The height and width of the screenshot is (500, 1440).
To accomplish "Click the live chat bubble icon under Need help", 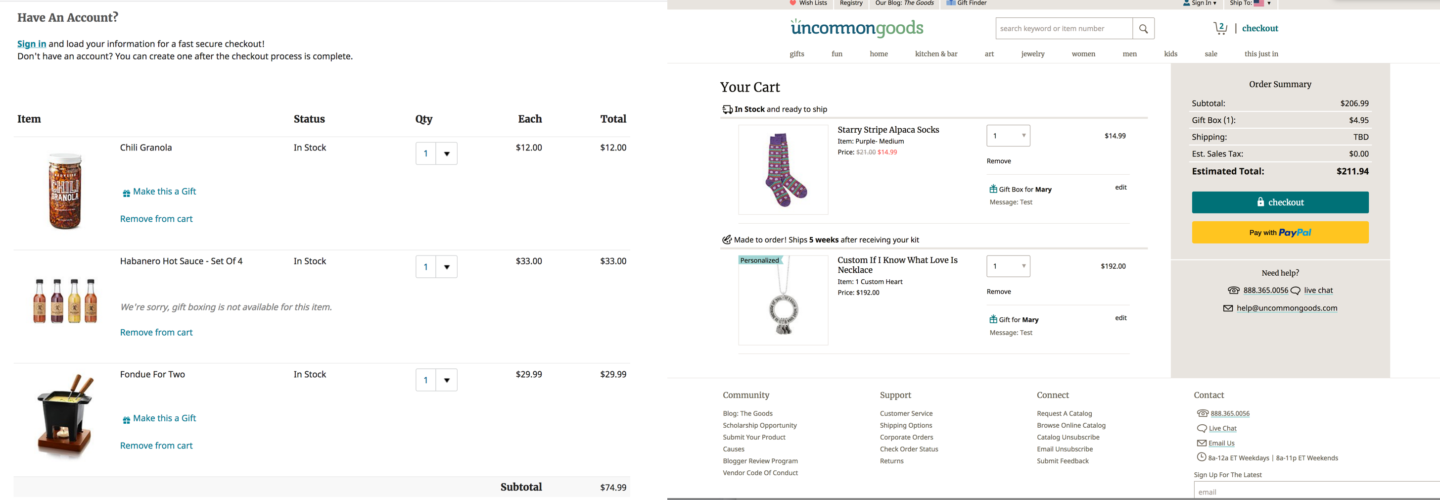I will (1296, 291).
